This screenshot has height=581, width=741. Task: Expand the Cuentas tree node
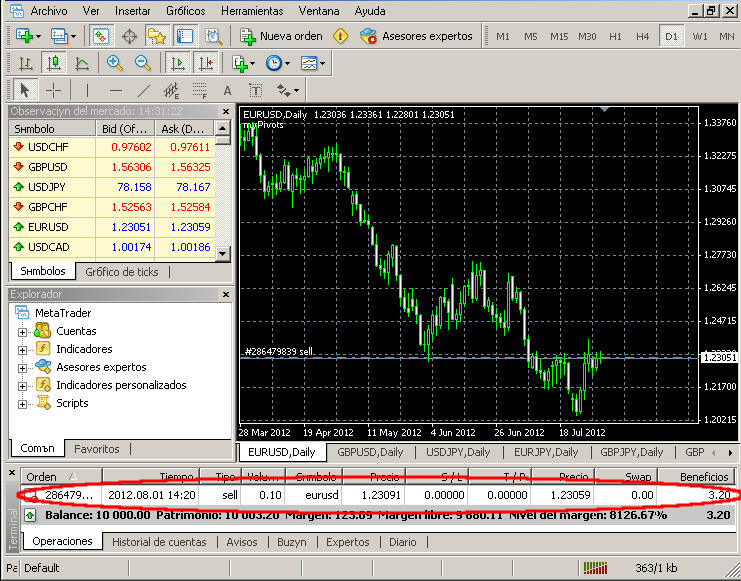[22, 331]
